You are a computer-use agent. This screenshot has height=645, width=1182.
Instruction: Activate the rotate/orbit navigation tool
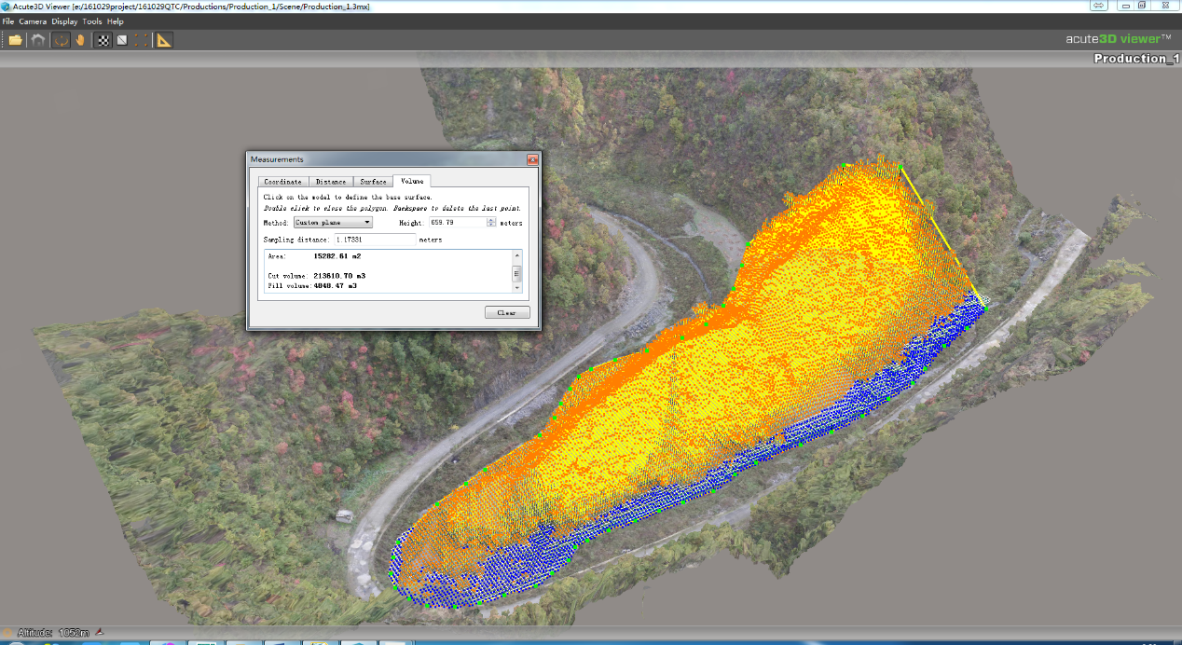tap(61, 40)
